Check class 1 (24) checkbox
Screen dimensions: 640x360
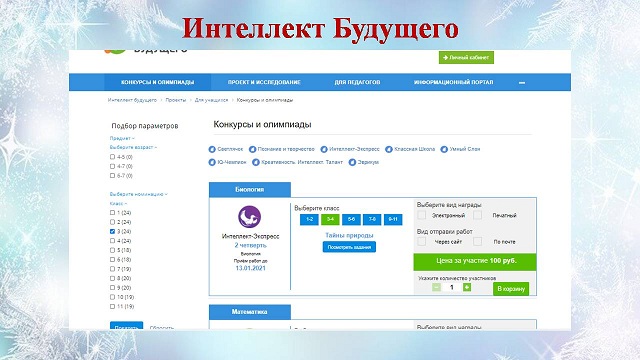(x=112, y=213)
